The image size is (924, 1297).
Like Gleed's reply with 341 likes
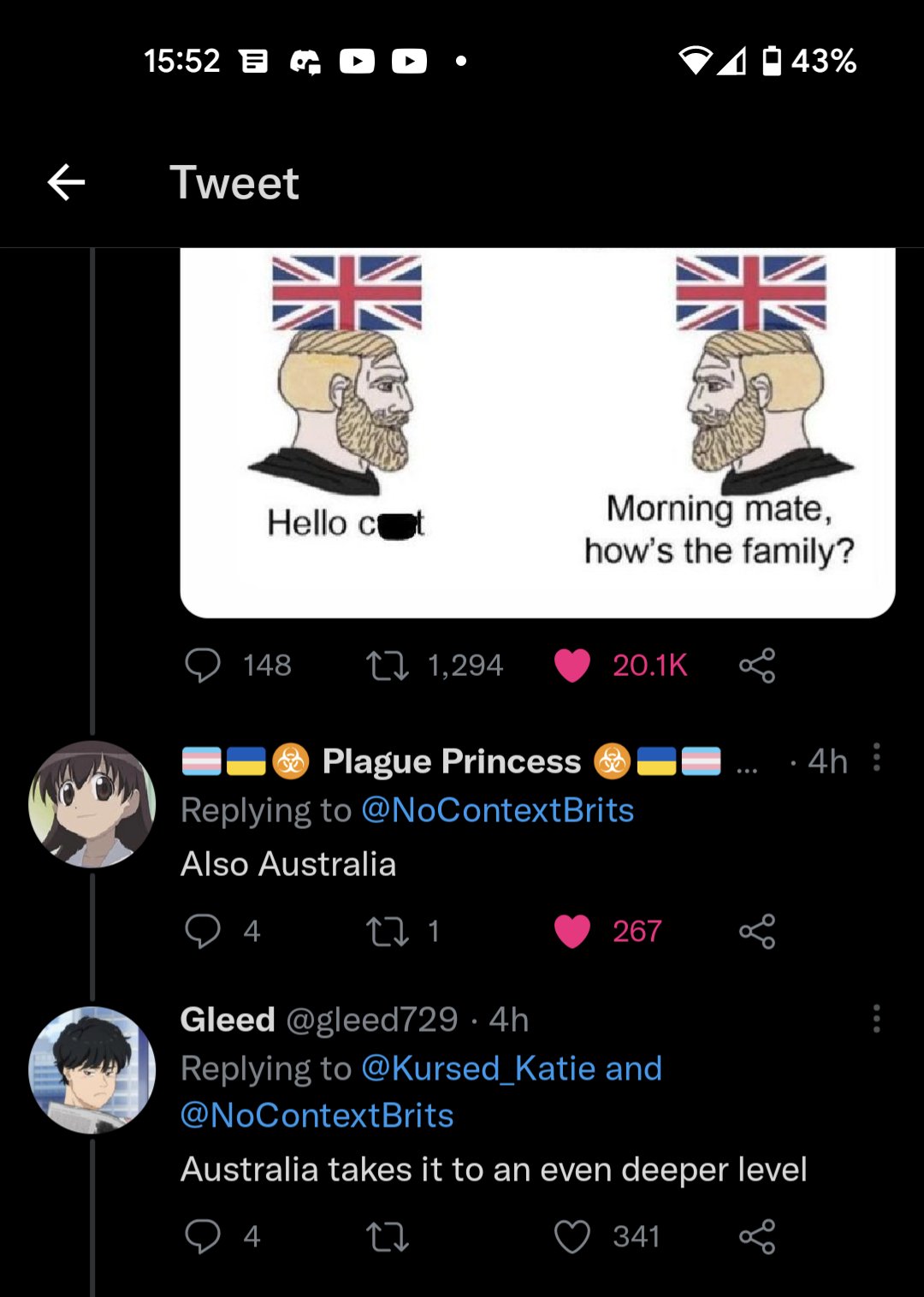click(572, 1236)
